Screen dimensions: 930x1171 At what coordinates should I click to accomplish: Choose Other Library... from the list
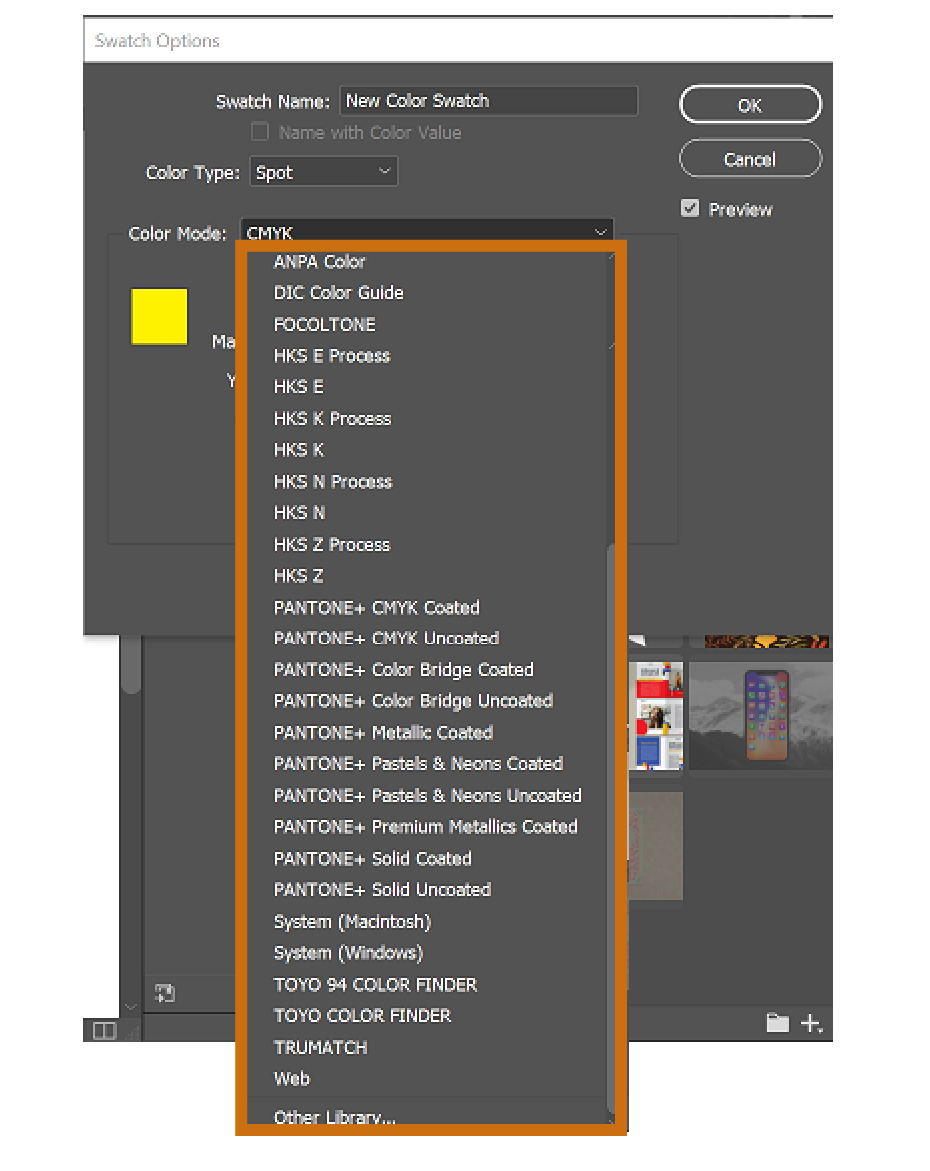coord(333,1117)
